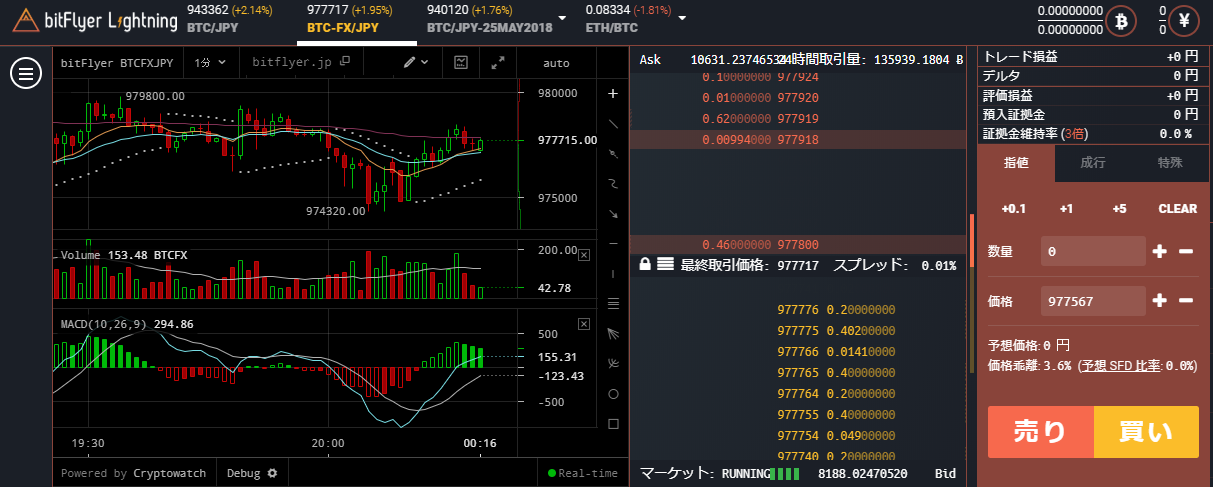The width and height of the screenshot is (1213, 487).
Task: Add +0.1 to quantity
Action: pos(1014,209)
